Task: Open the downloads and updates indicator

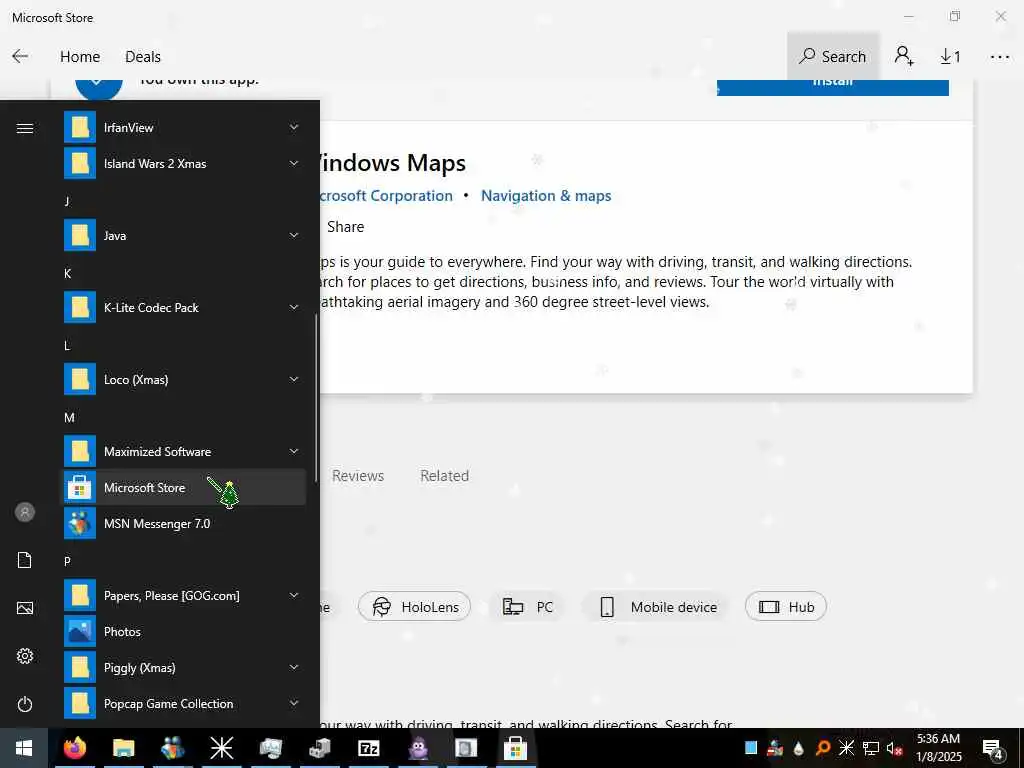Action: [950, 56]
